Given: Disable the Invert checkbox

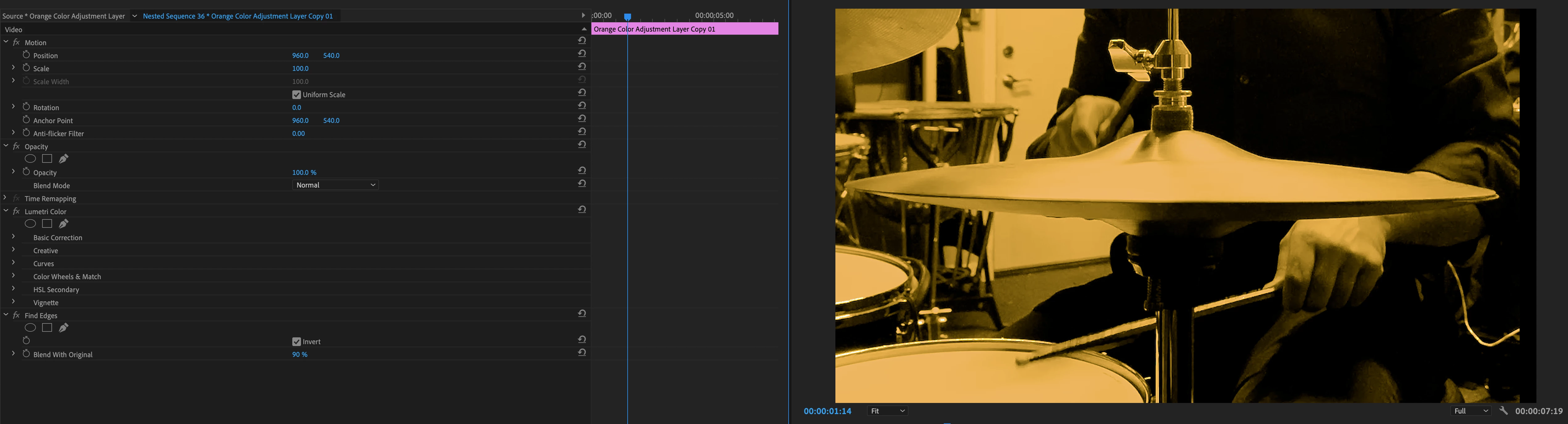Looking at the screenshot, I should pyautogui.click(x=296, y=341).
